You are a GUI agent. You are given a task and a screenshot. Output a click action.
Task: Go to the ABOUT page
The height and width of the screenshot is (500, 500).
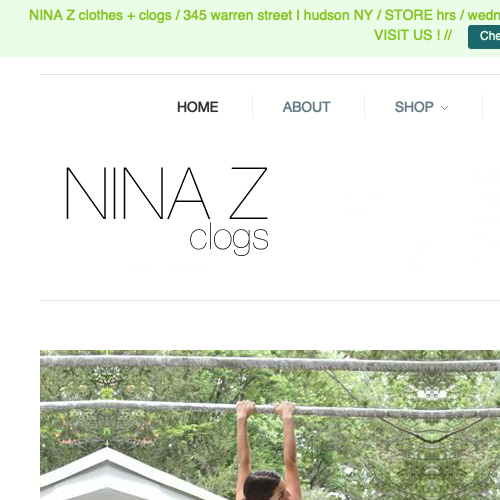pos(306,107)
